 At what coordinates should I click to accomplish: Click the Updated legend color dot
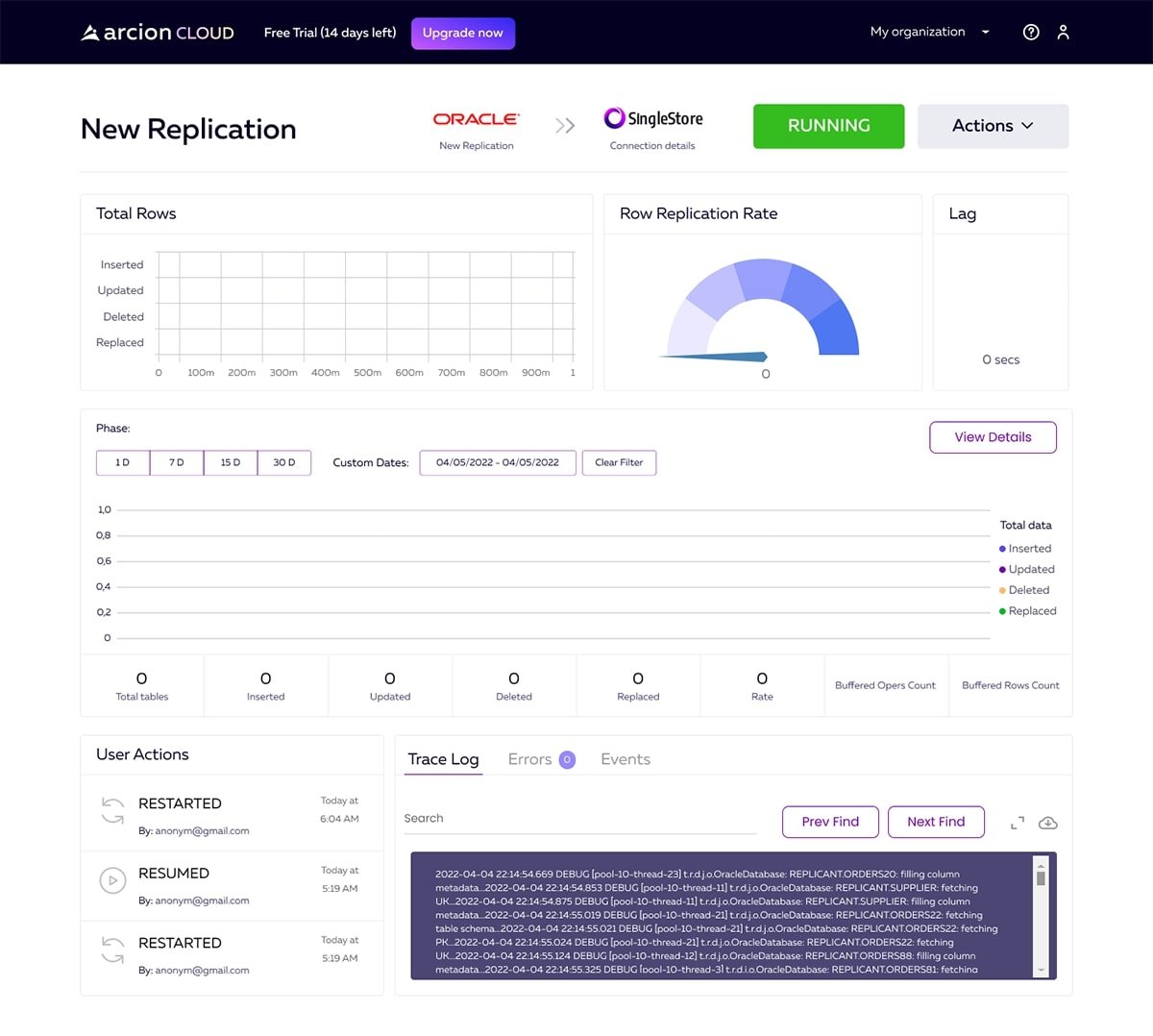click(x=1002, y=569)
